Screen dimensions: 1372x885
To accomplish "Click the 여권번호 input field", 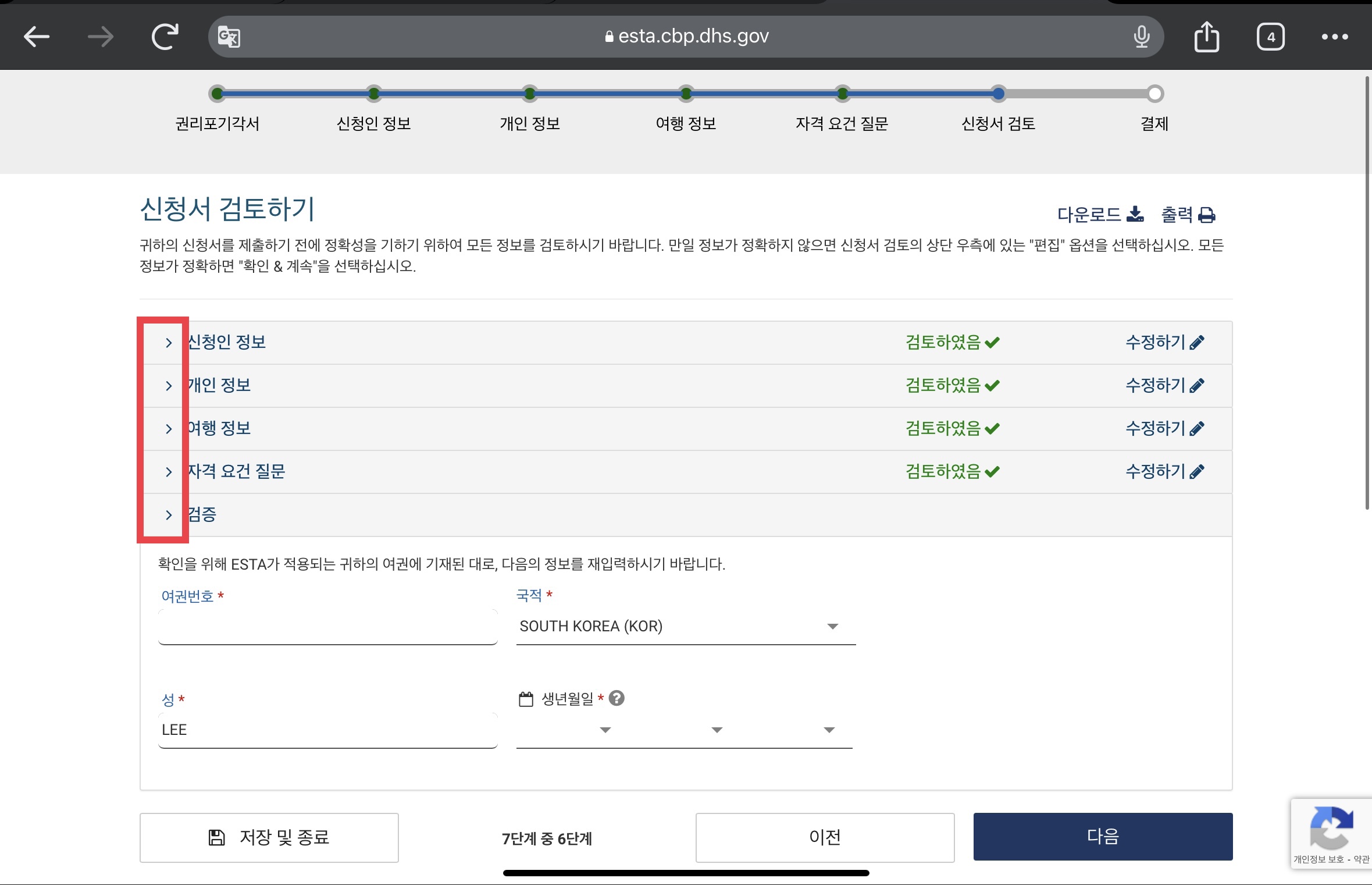I will tap(327, 627).
